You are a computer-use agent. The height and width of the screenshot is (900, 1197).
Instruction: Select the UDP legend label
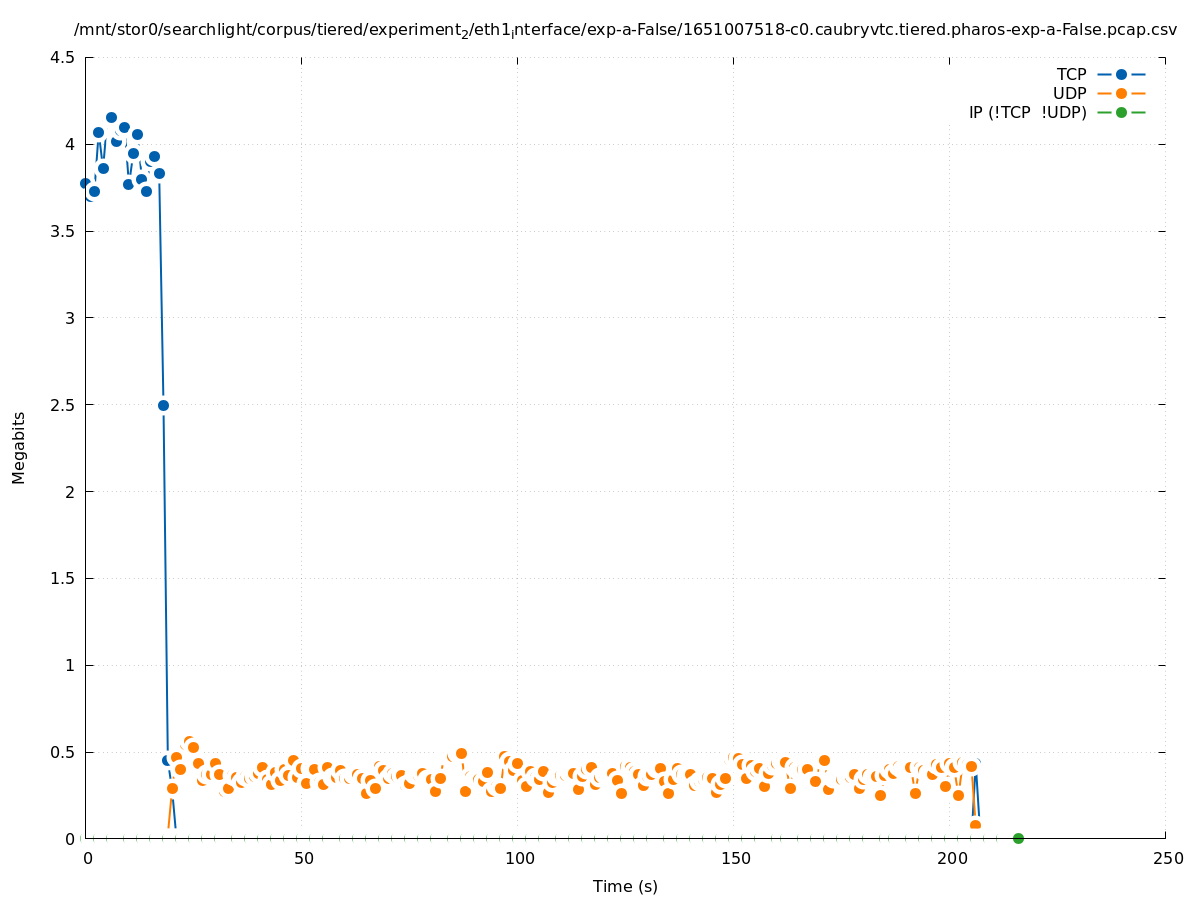pos(1069,93)
